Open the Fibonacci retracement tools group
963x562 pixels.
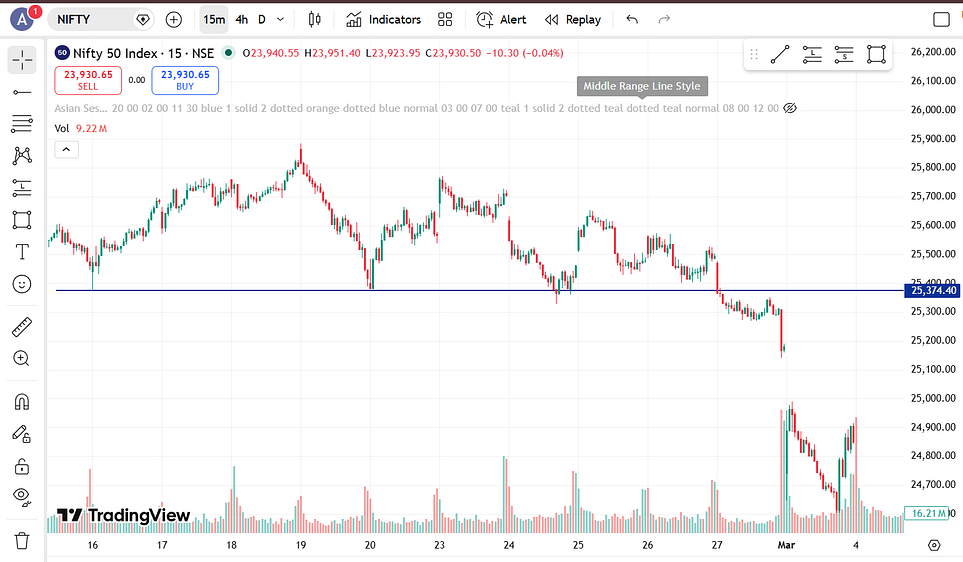[22, 123]
